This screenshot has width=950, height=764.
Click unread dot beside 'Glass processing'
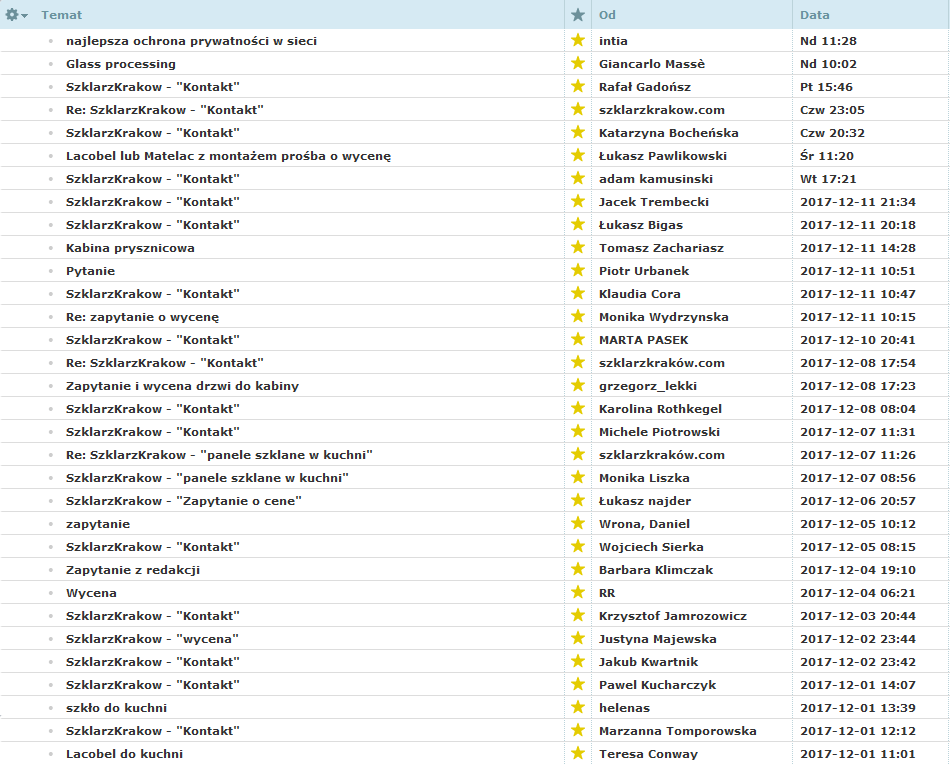tap(51, 64)
